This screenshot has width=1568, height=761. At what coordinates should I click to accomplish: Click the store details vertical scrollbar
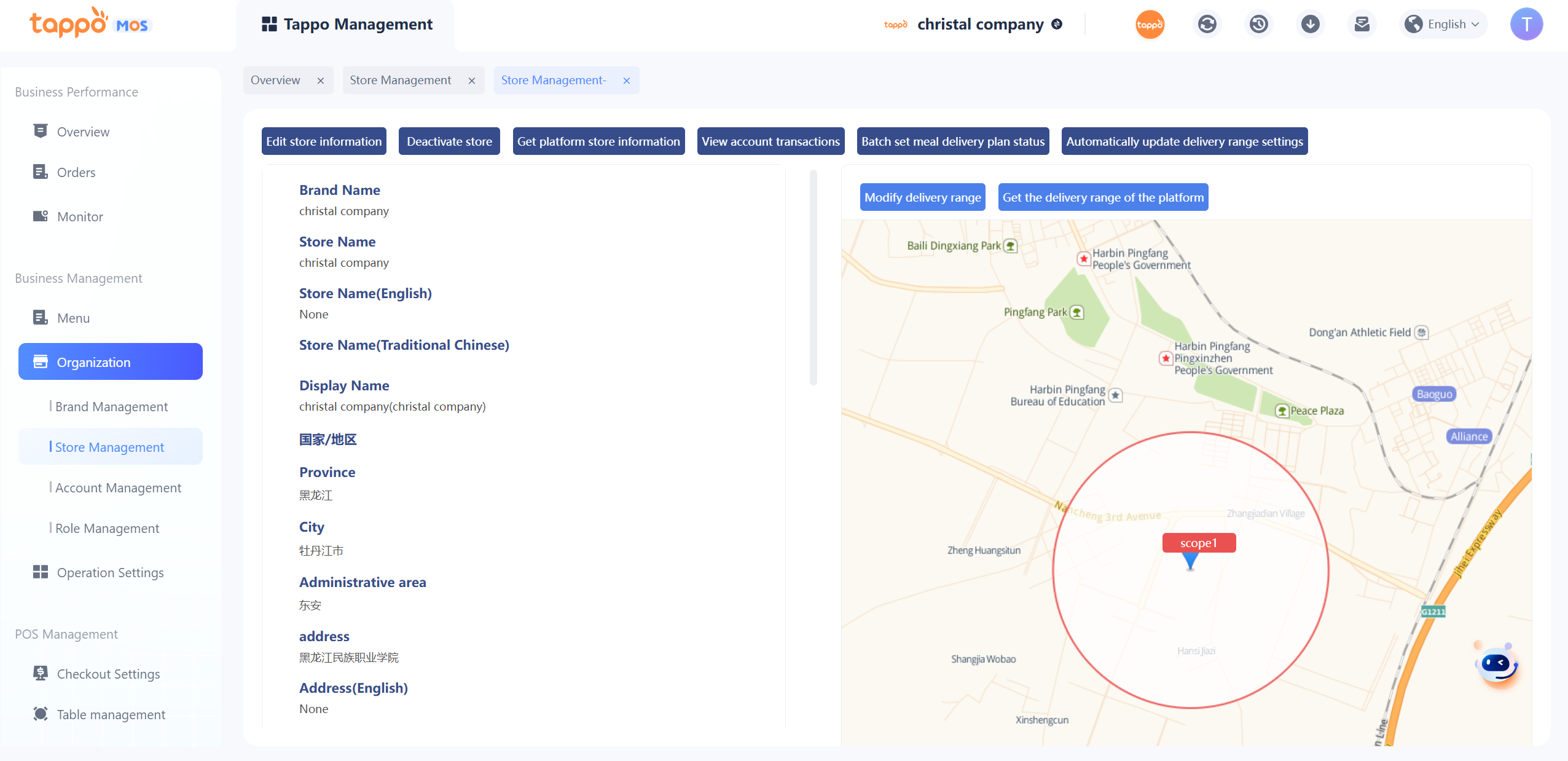813,277
